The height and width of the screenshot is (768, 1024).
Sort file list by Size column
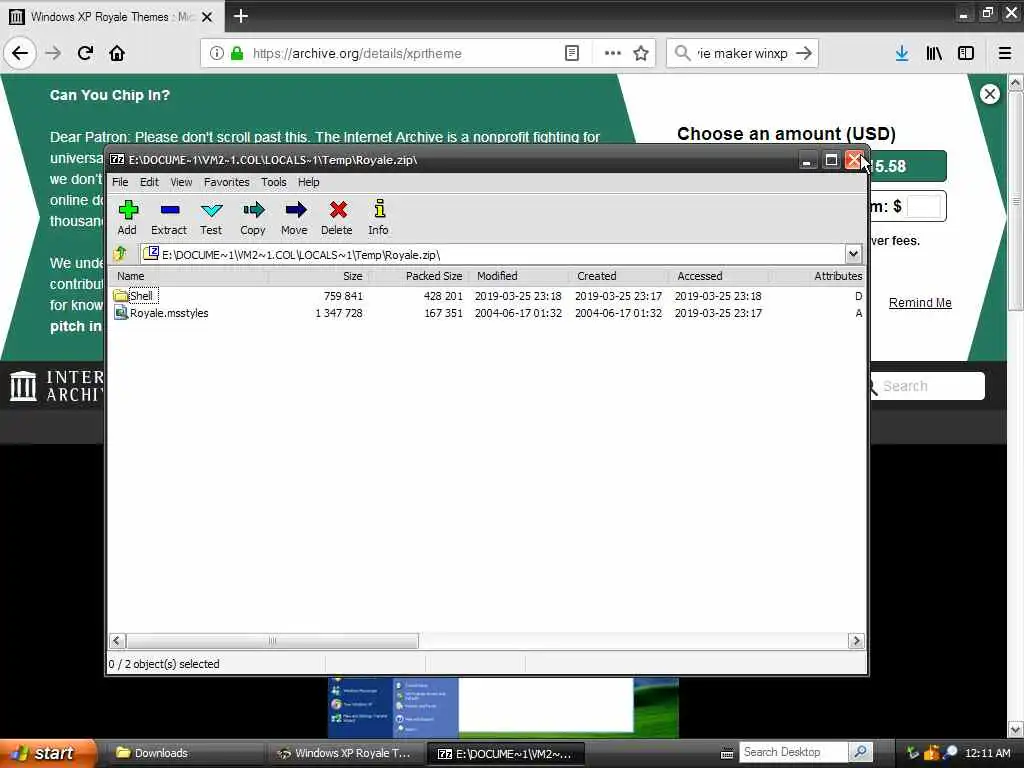[x=318, y=276]
